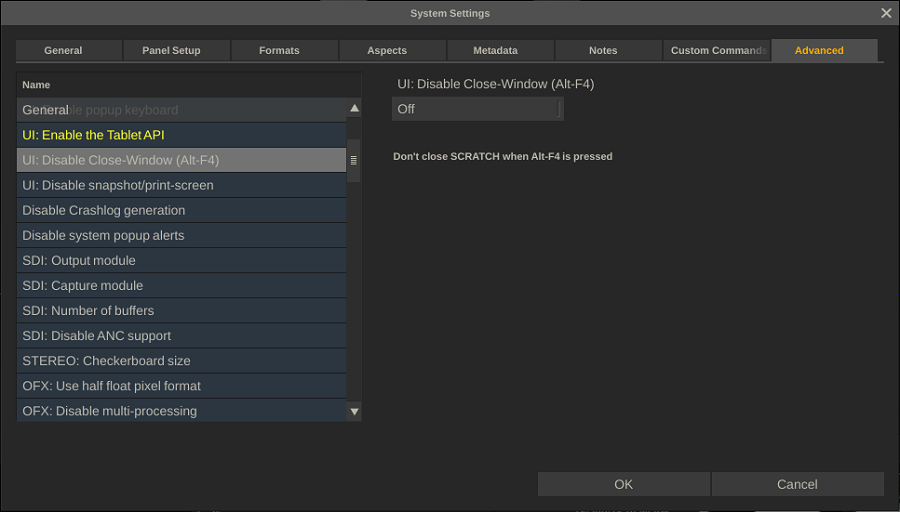The height and width of the screenshot is (512, 900).
Task: Click the settings list scrollbar thumb
Action: pos(353,160)
